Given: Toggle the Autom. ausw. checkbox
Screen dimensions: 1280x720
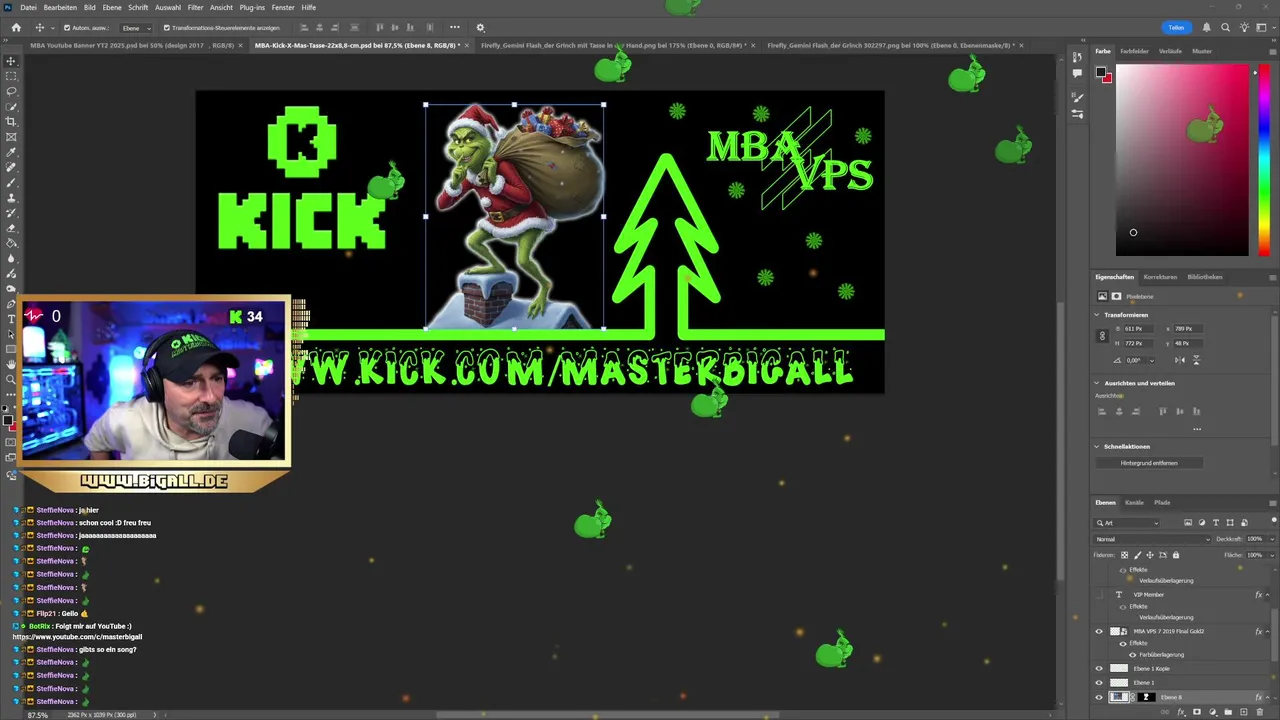Looking at the screenshot, I should [x=67, y=28].
